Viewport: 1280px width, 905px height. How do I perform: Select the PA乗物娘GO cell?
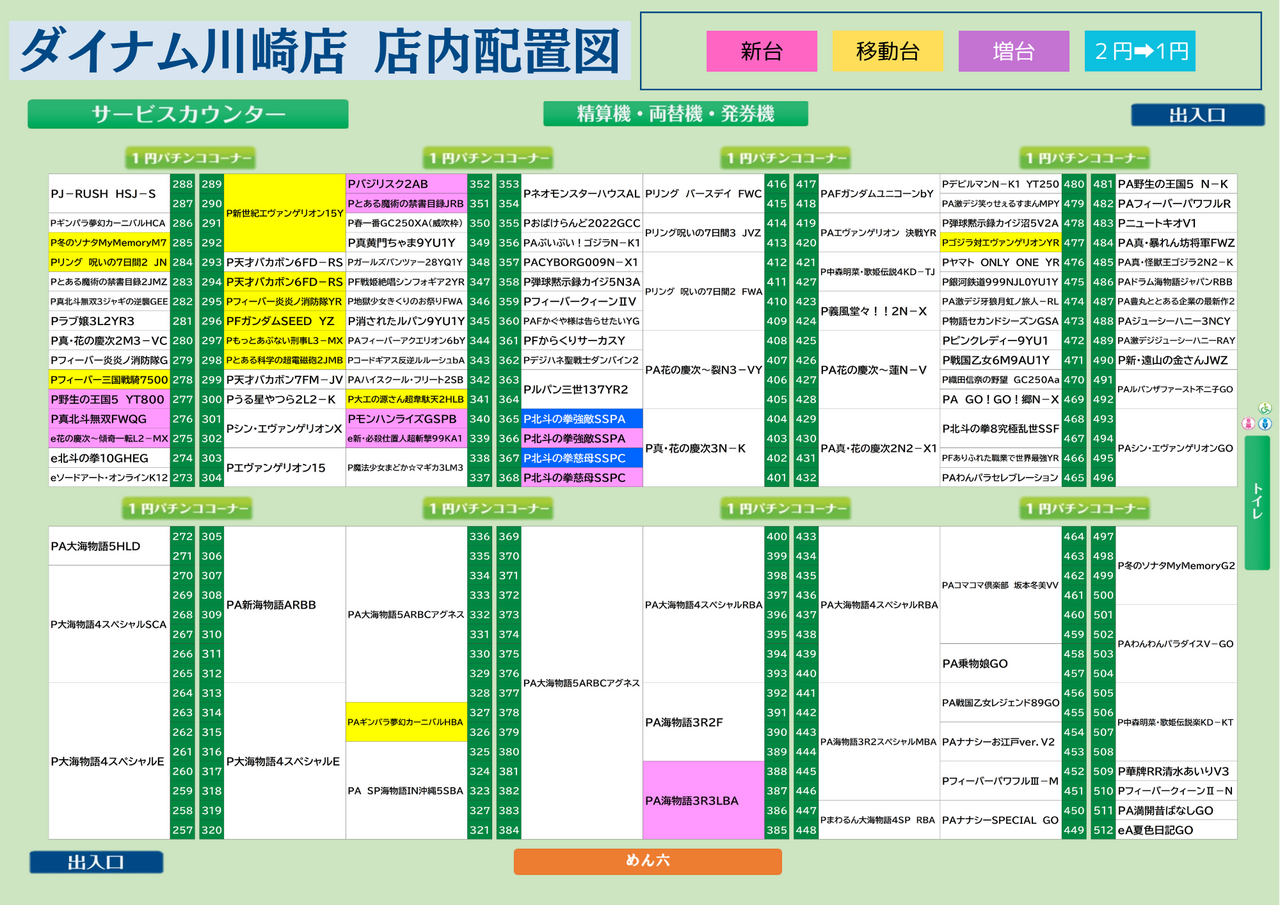click(1001, 663)
